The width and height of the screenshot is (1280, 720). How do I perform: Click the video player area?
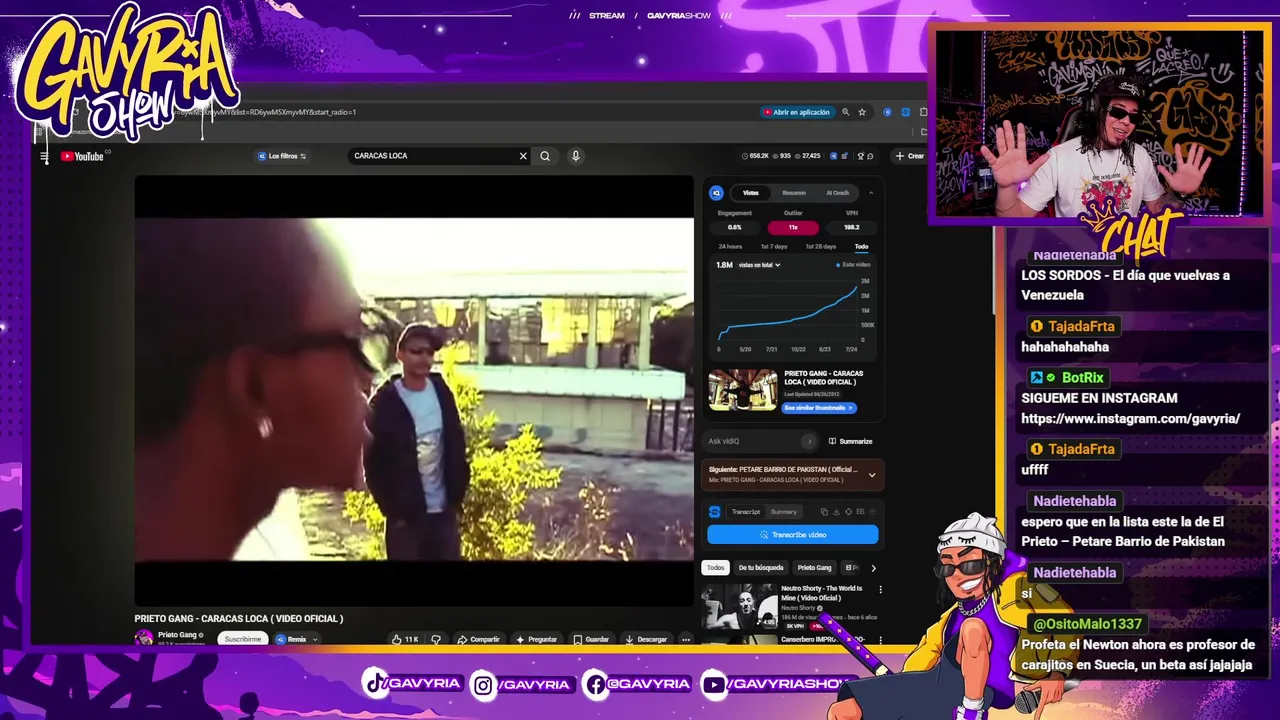point(414,390)
